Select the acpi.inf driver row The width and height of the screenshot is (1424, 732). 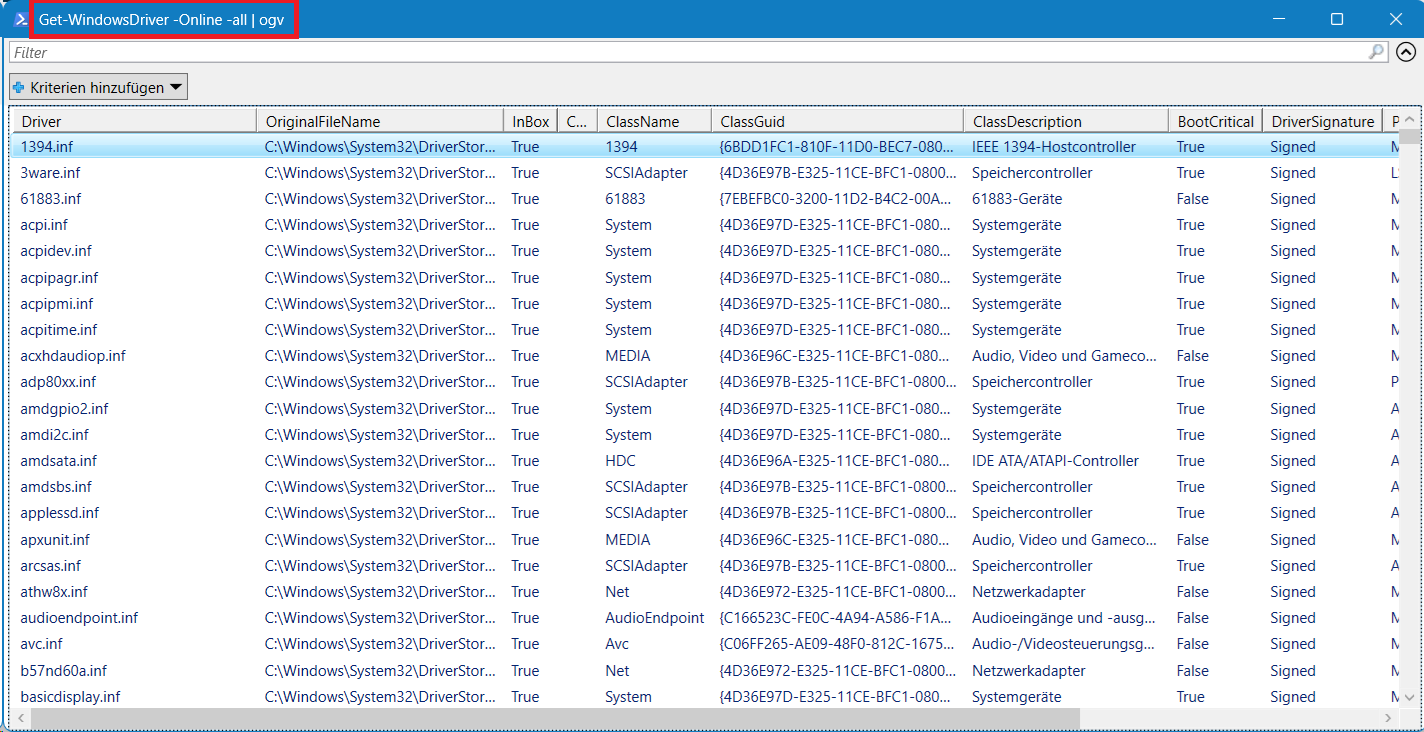pyautogui.click(x=704, y=225)
